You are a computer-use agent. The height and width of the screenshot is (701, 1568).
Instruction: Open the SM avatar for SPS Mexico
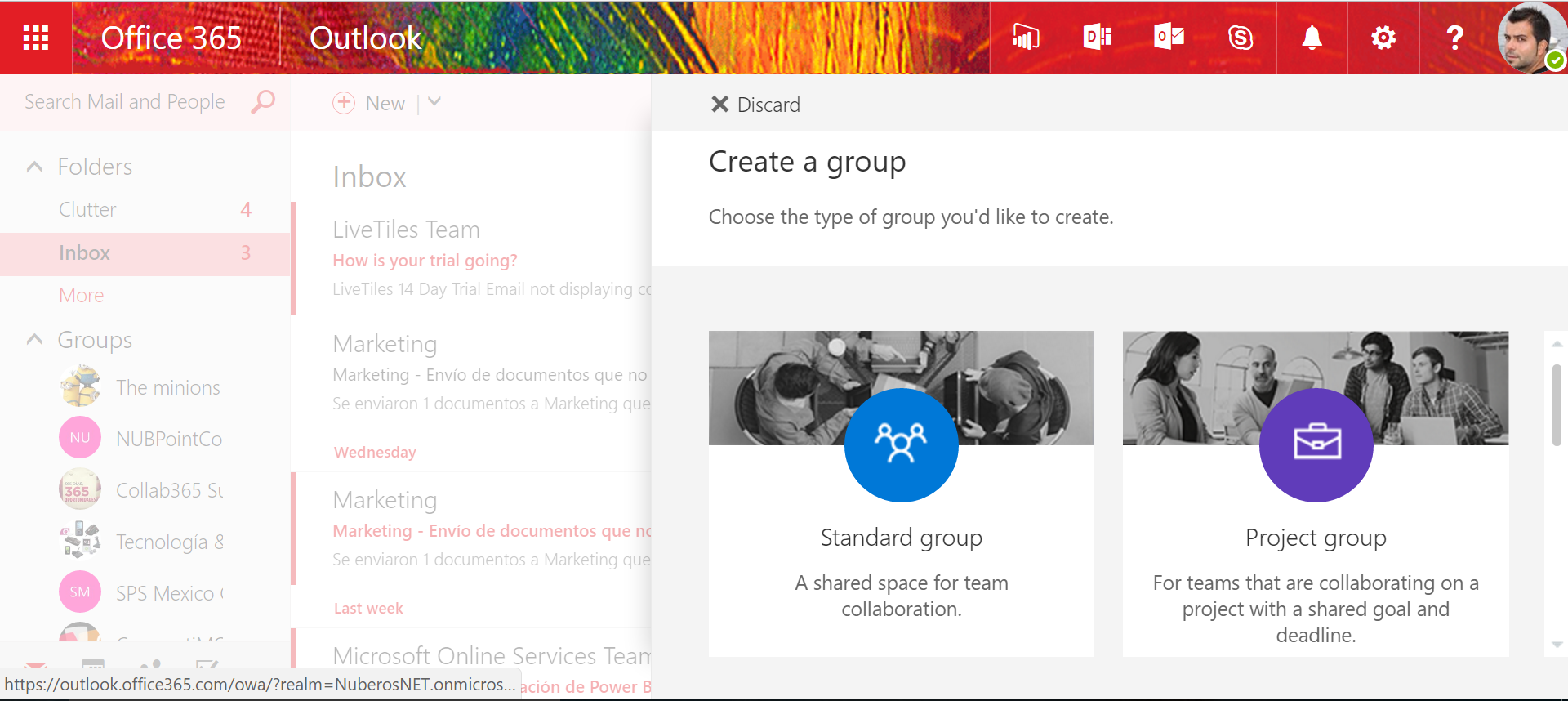80,592
